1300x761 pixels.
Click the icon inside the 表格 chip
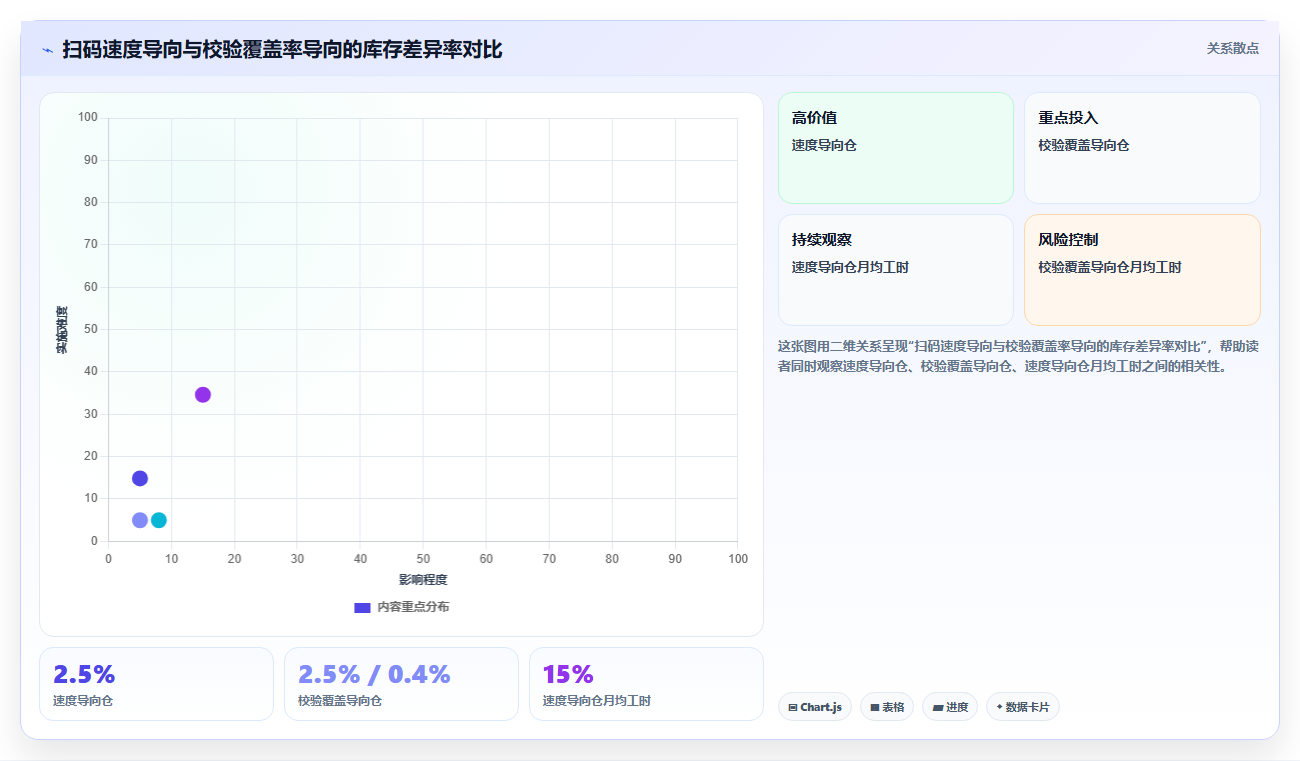coord(875,707)
